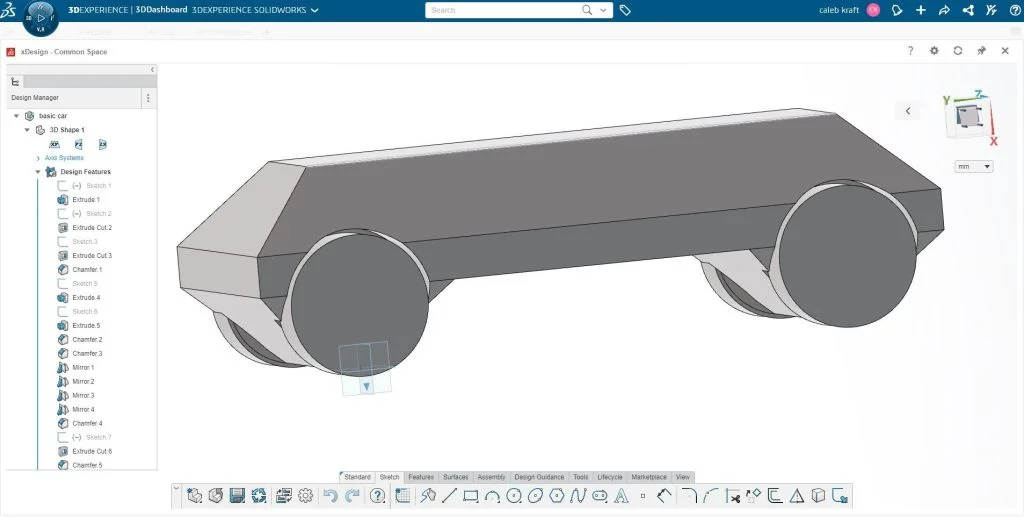Image resolution: width=1024 pixels, height=517 pixels.
Task: Click the xDesign help question mark
Action: tap(910, 51)
